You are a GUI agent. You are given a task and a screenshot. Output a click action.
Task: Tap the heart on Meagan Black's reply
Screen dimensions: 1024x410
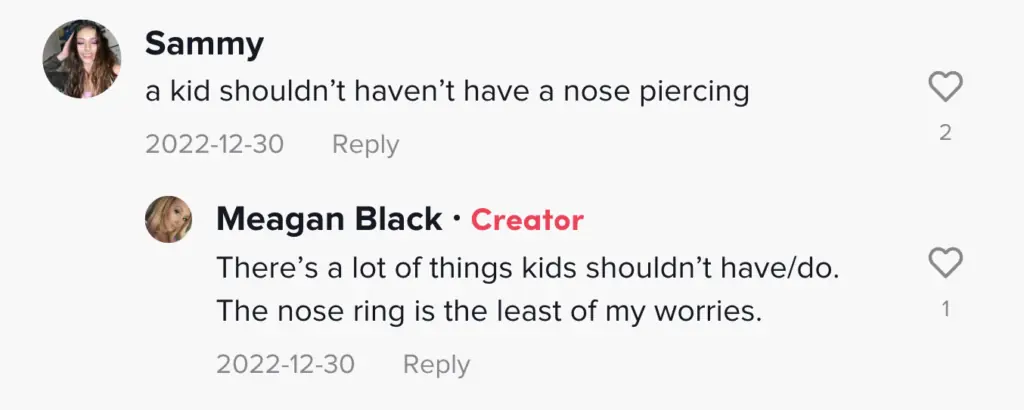pos(945,264)
